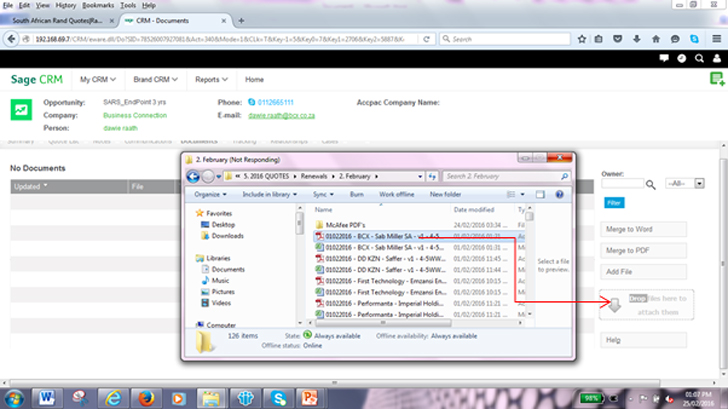The height and width of the screenshot is (409, 728).
Task: Click the green New record plus icon
Action: [x=717, y=79]
